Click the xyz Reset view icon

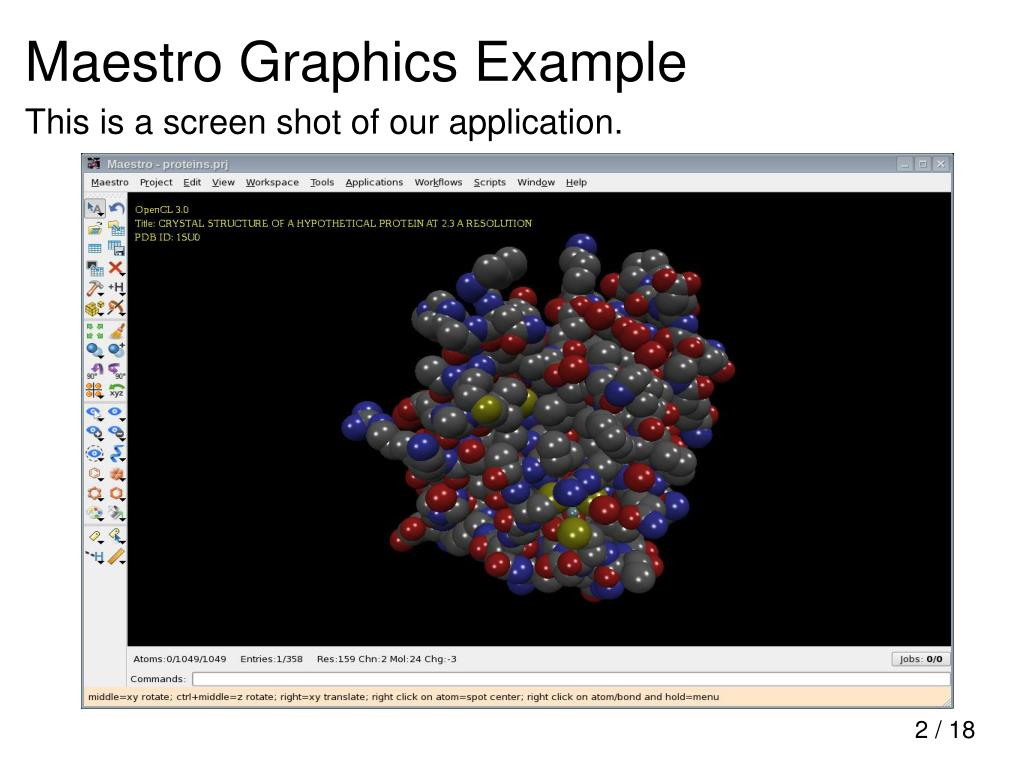click(x=116, y=391)
